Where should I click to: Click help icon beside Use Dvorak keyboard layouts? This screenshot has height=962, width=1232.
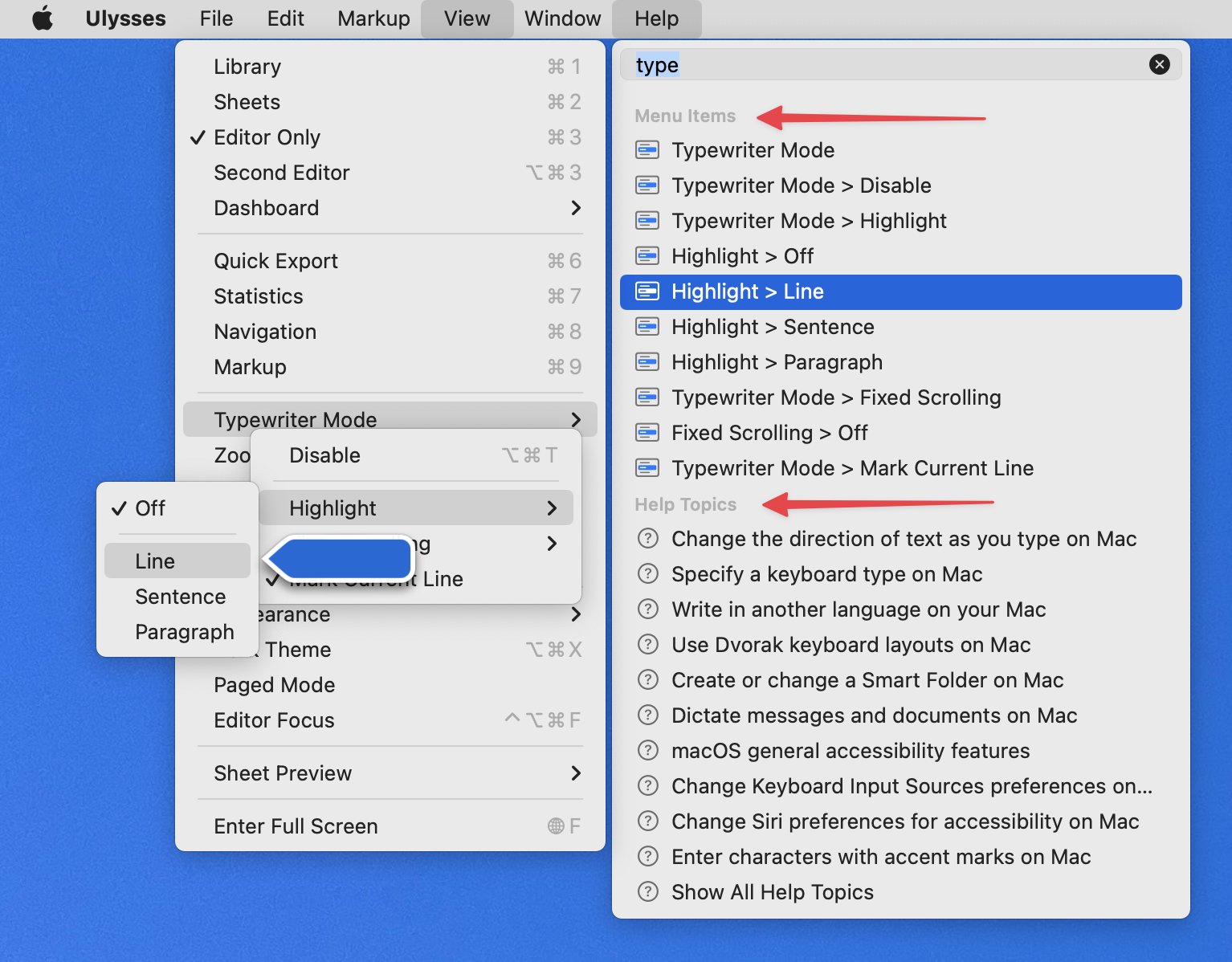pyautogui.click(x=647, y=645)
